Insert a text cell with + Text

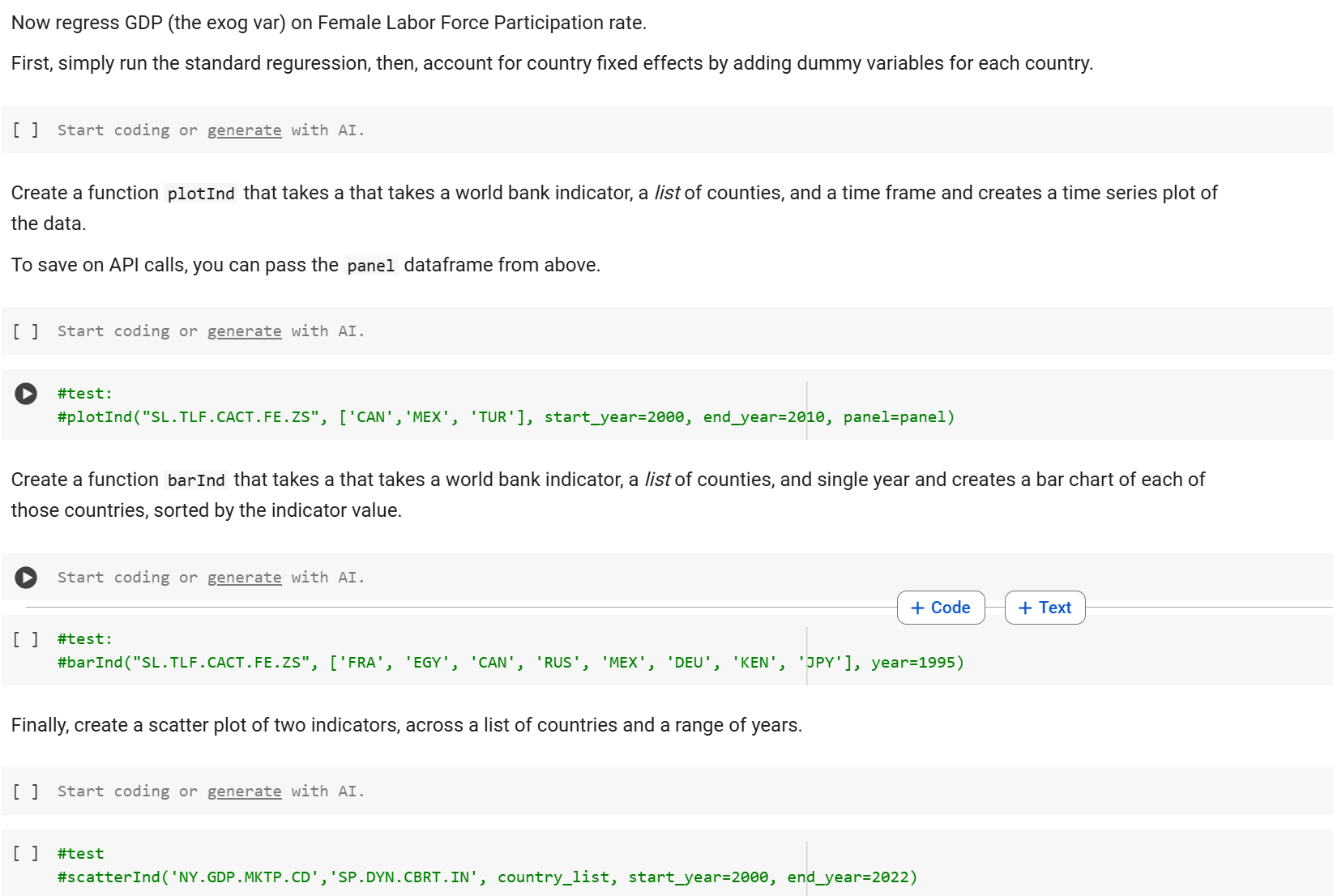tap(1045, 608)
